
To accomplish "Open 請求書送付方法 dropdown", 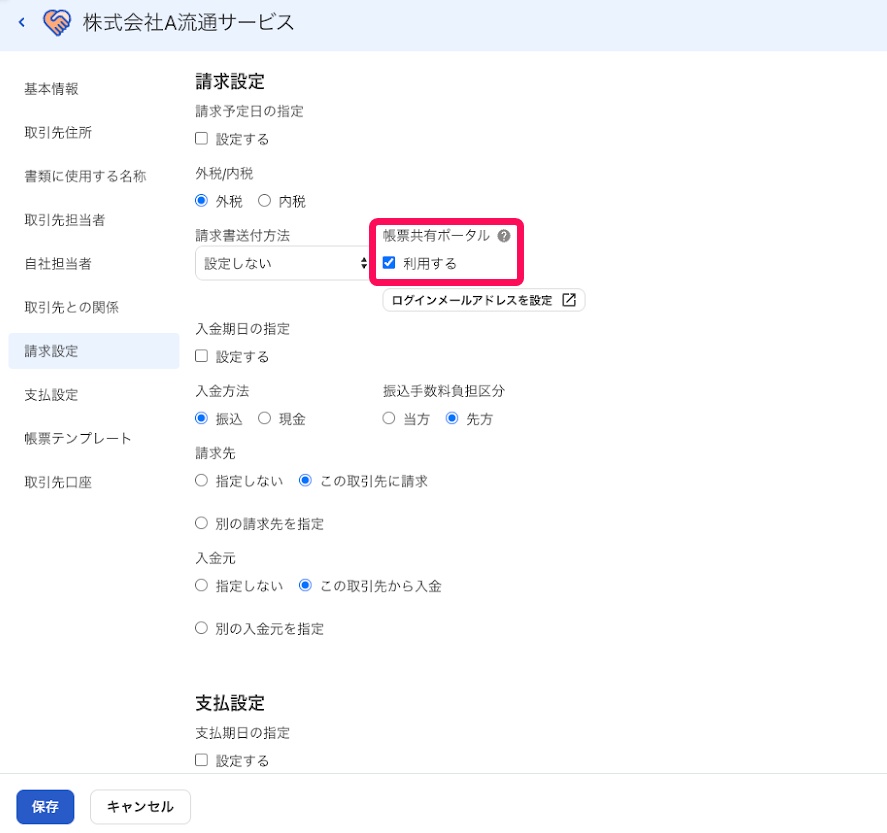I will (282, 264).
